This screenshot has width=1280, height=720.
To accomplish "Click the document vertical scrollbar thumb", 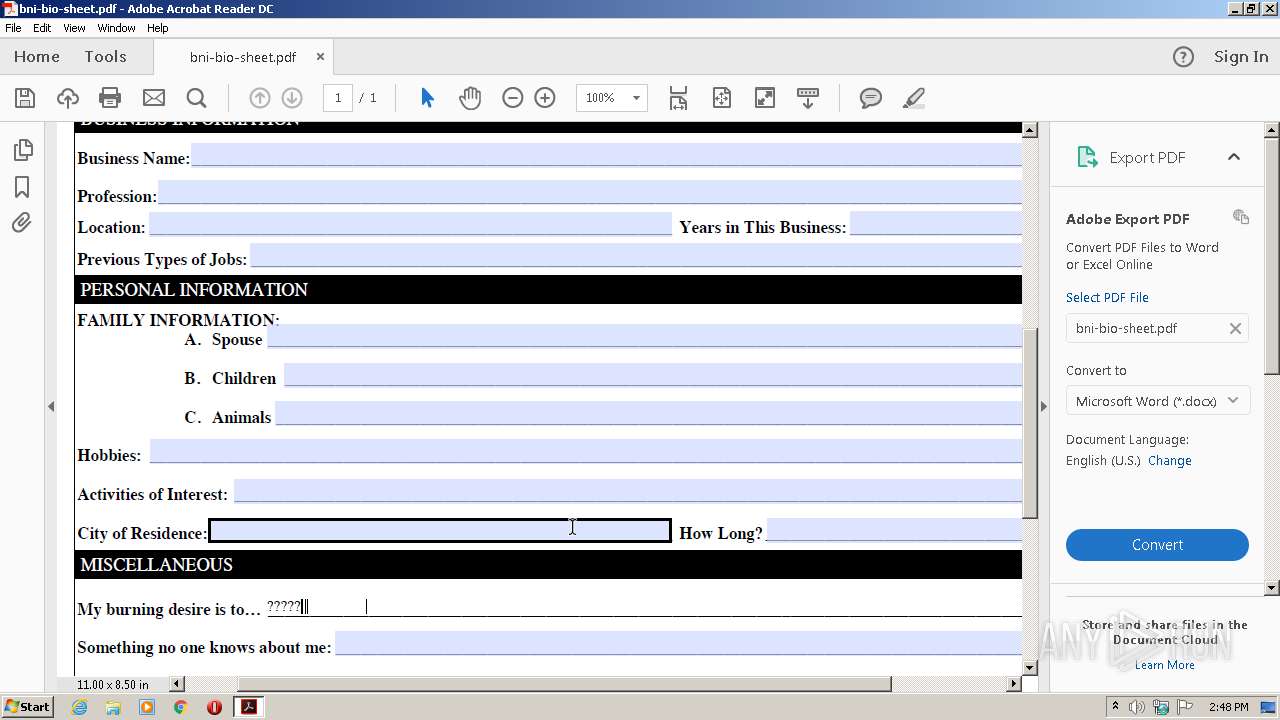I will (1029, 422).
